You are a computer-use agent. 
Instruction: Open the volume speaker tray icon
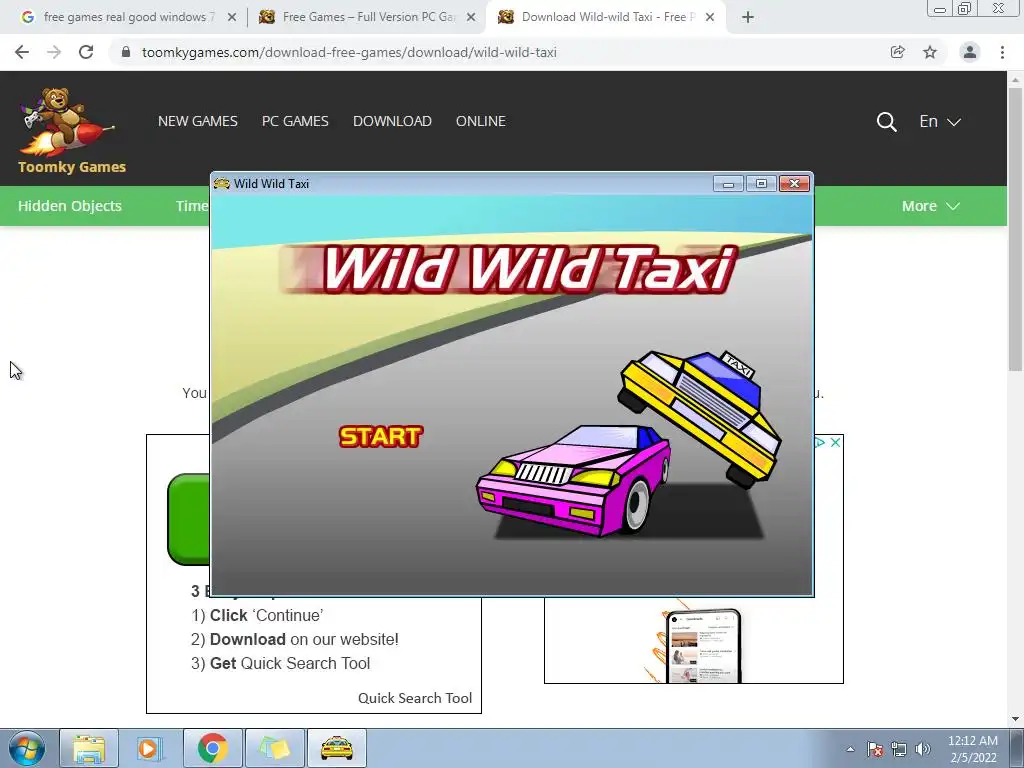923,749
